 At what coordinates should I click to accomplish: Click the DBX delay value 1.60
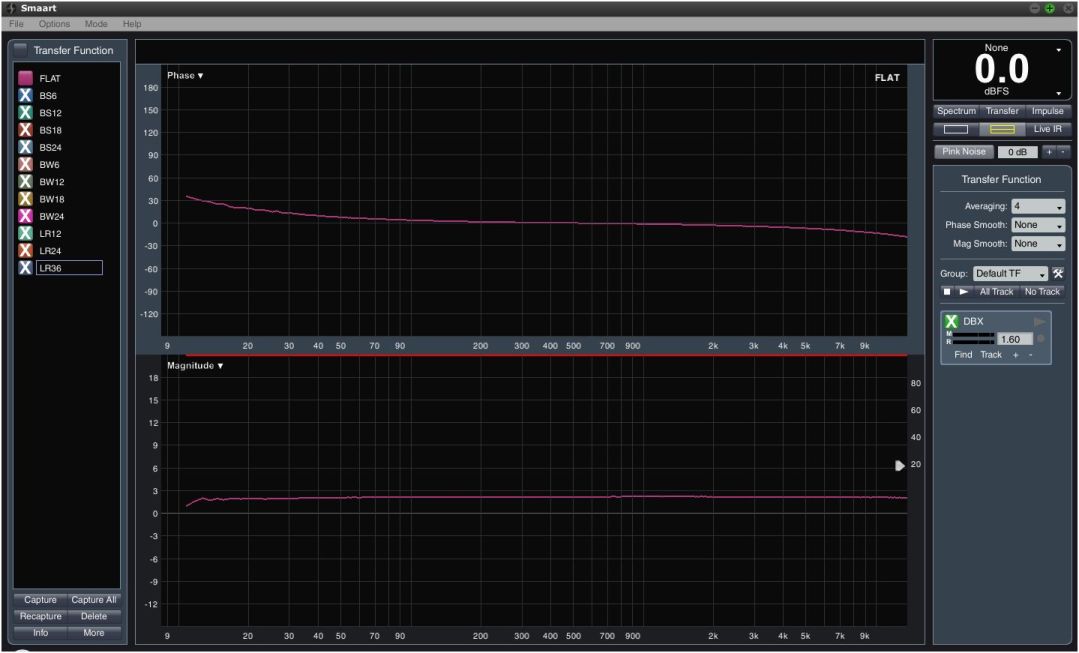pyautogui.click(x=1015, y=339)
